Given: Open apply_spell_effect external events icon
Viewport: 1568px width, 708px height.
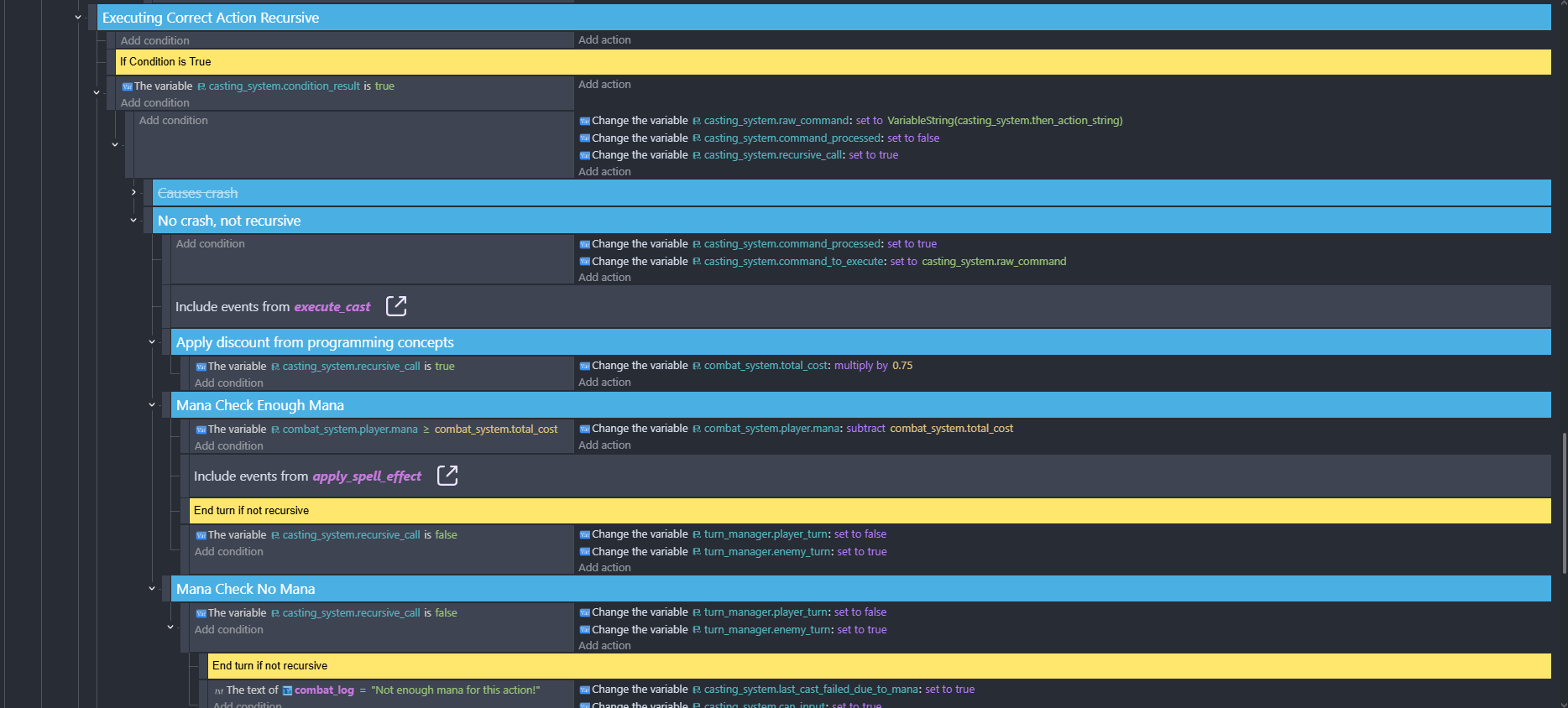Looking at the screenshot, I should 447,476.
